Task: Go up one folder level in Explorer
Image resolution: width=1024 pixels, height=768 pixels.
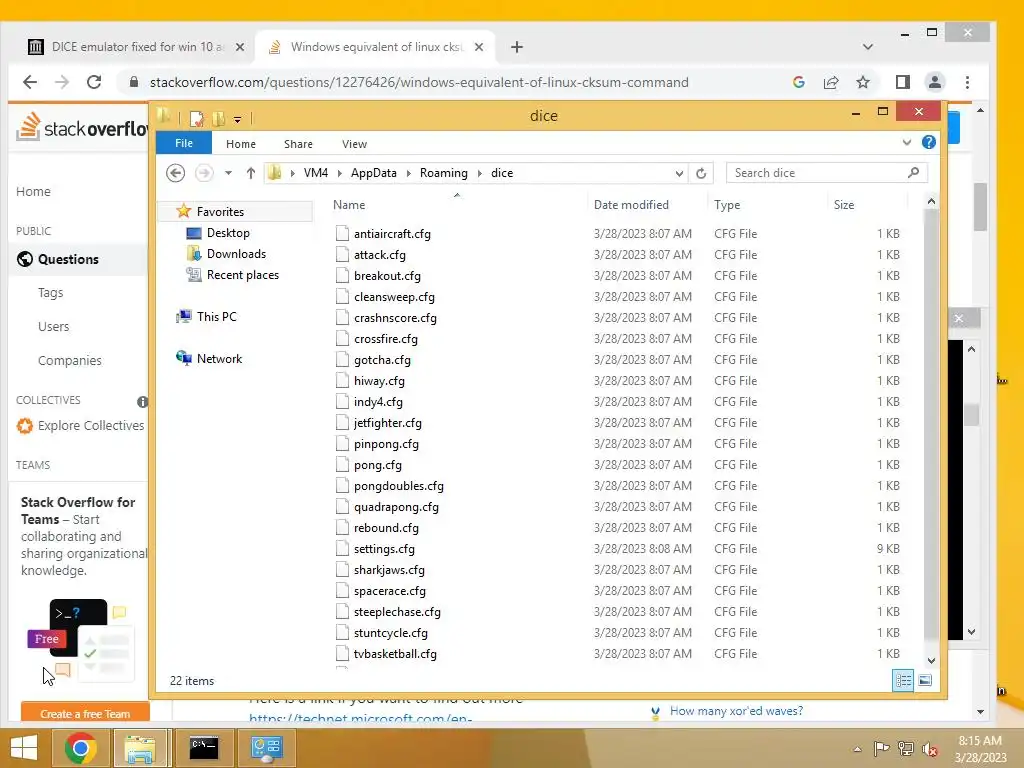Action: (251, 173)
